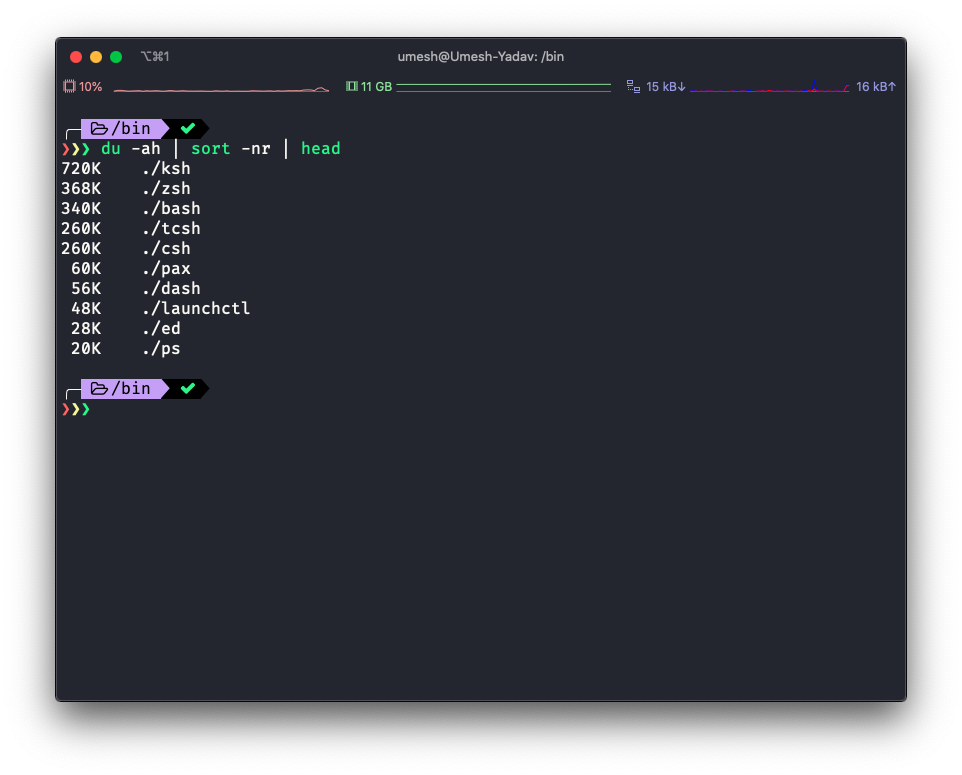Click the network activity graph
962x775 pixels.
768,88
